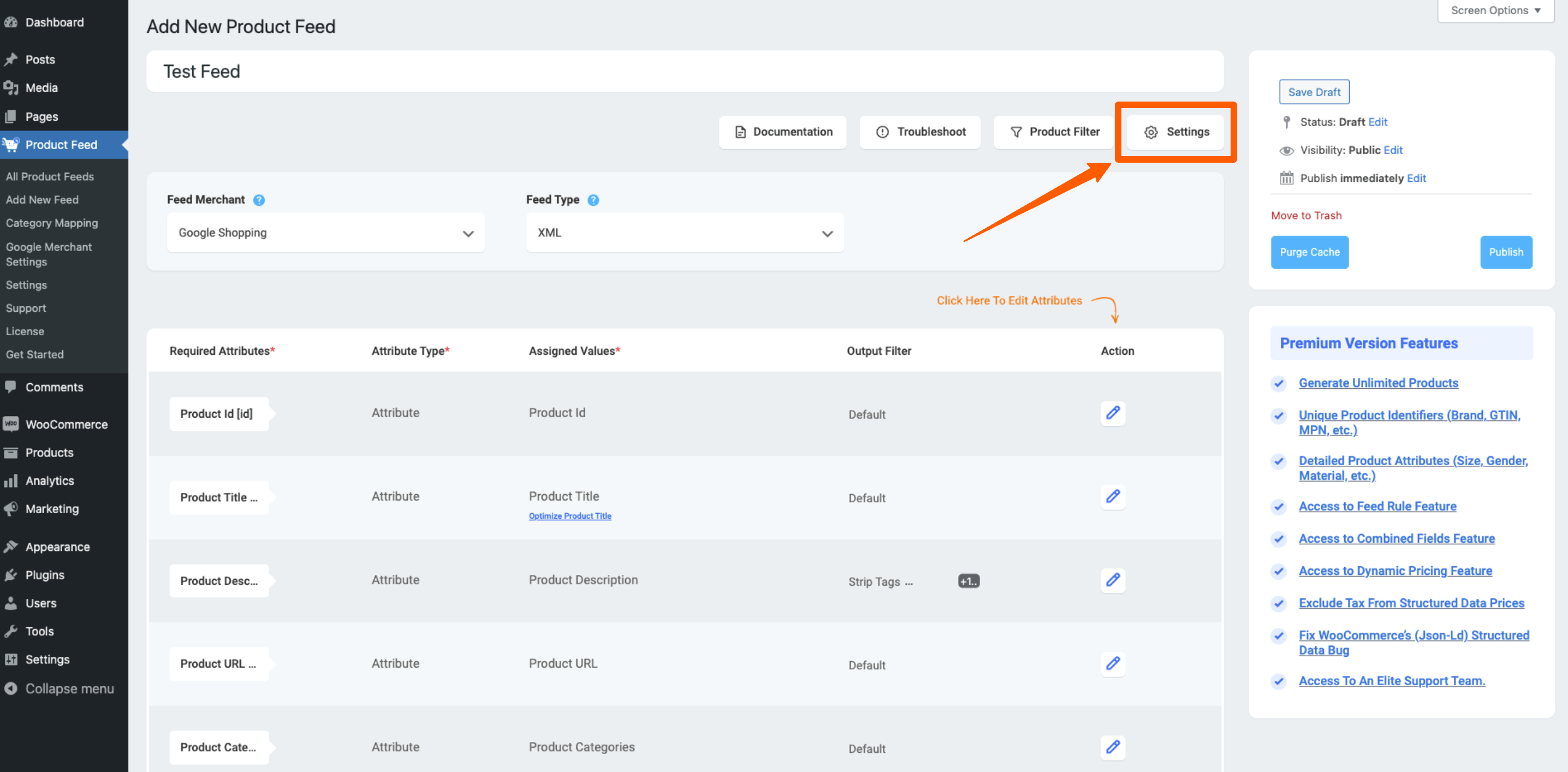This screenshot has height=772, width=1568.
Task: Open Access to Dynamic Pricing Feature link
Action: pos(1395,571)
